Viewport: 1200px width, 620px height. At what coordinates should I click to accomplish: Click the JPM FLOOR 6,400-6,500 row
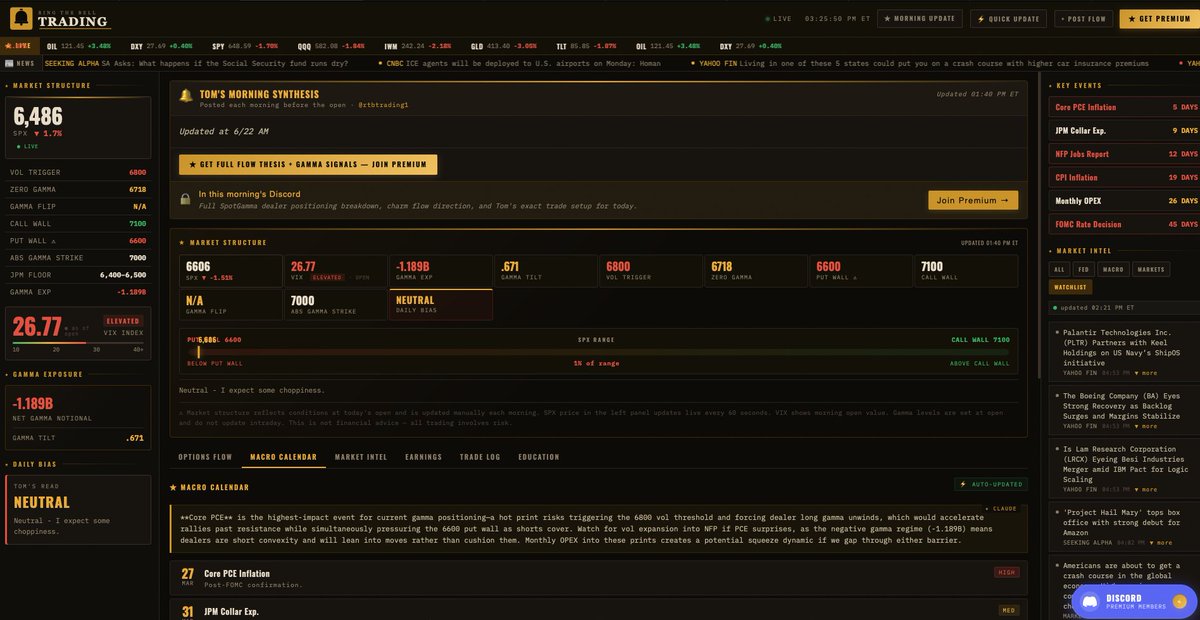pos(77,274)
